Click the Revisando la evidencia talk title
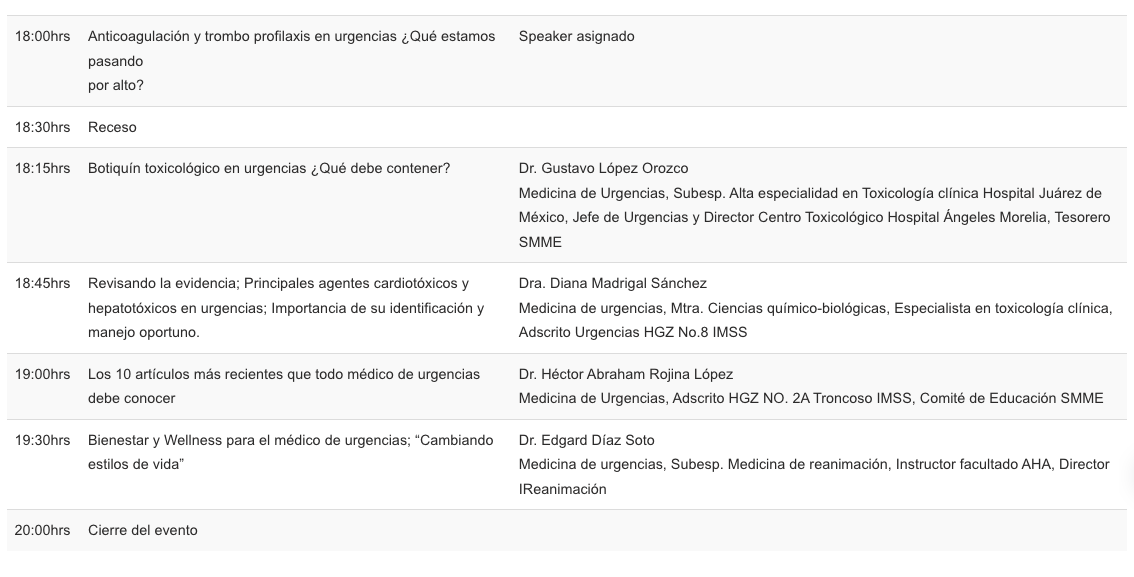The image size is (1134, 577). click(286, 308)
